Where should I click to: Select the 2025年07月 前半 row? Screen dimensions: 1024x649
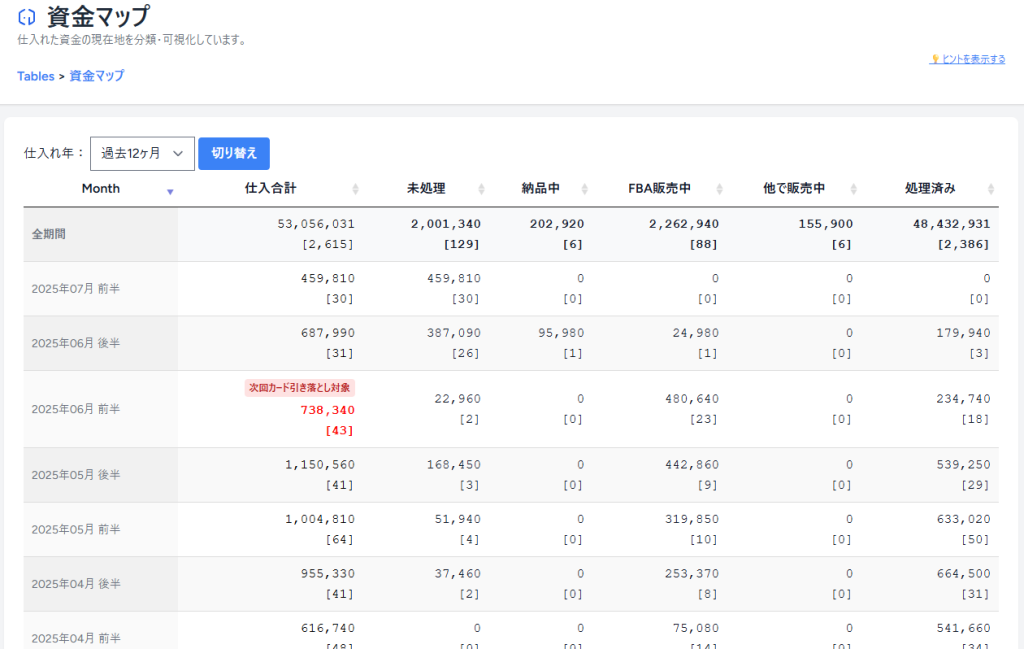tap(76, 289)
